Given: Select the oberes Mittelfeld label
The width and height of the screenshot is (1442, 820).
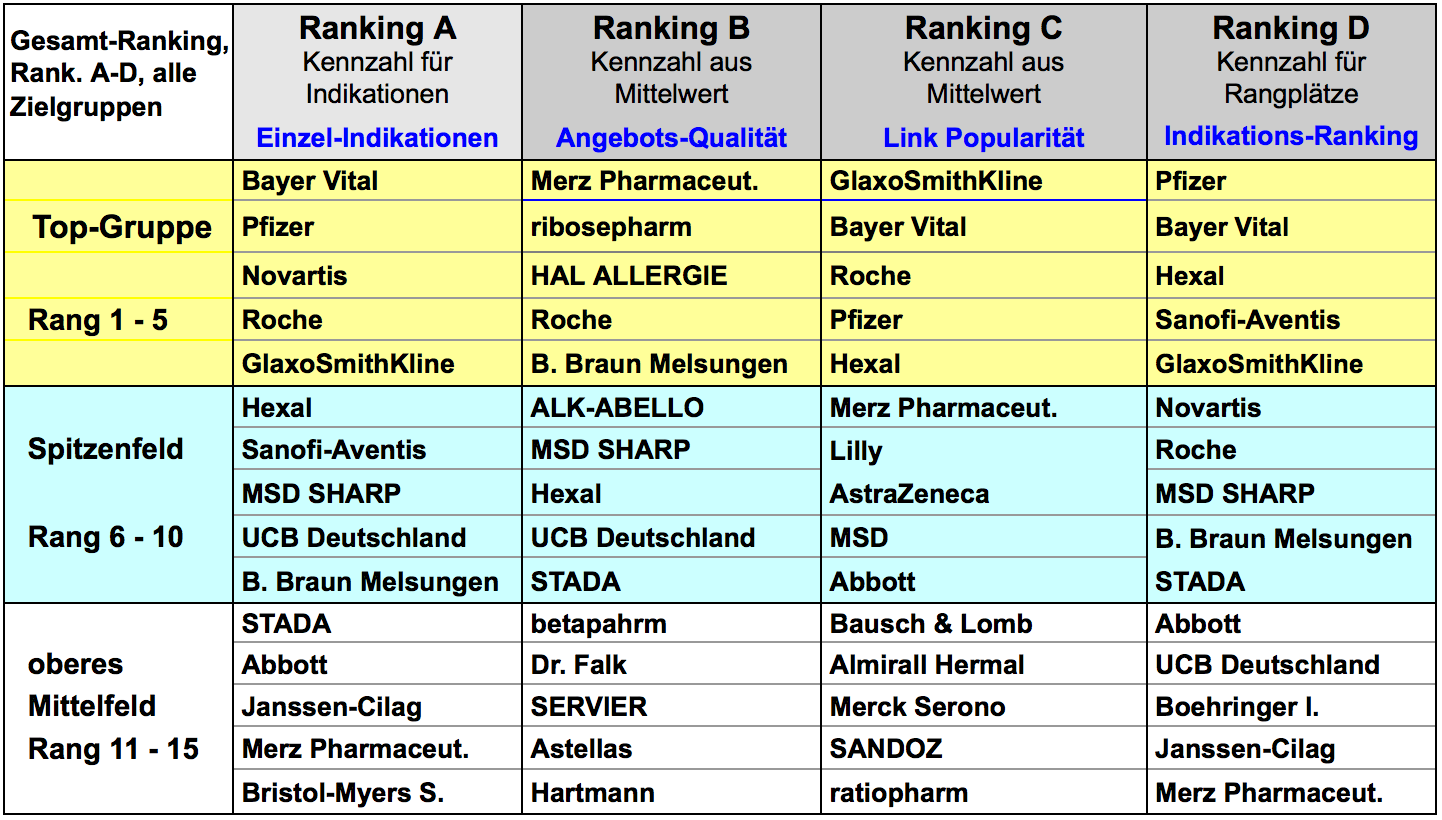Looking at the screenshot, I should (92, 685).
